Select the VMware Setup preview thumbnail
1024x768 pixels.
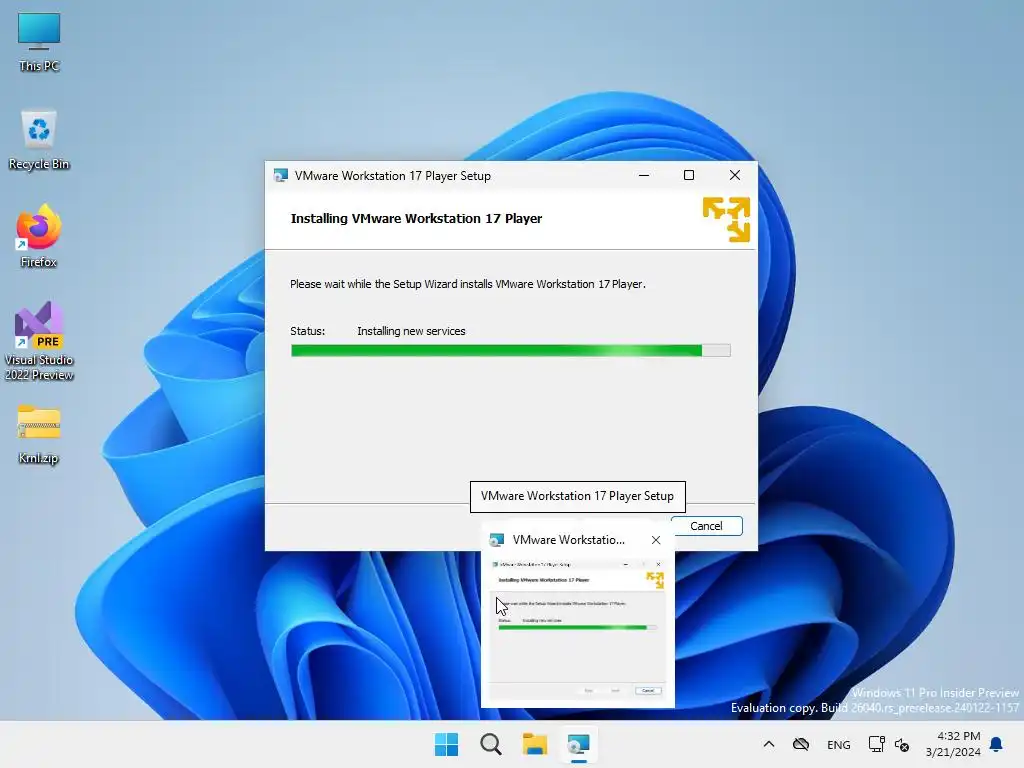[x=577, y=628]
